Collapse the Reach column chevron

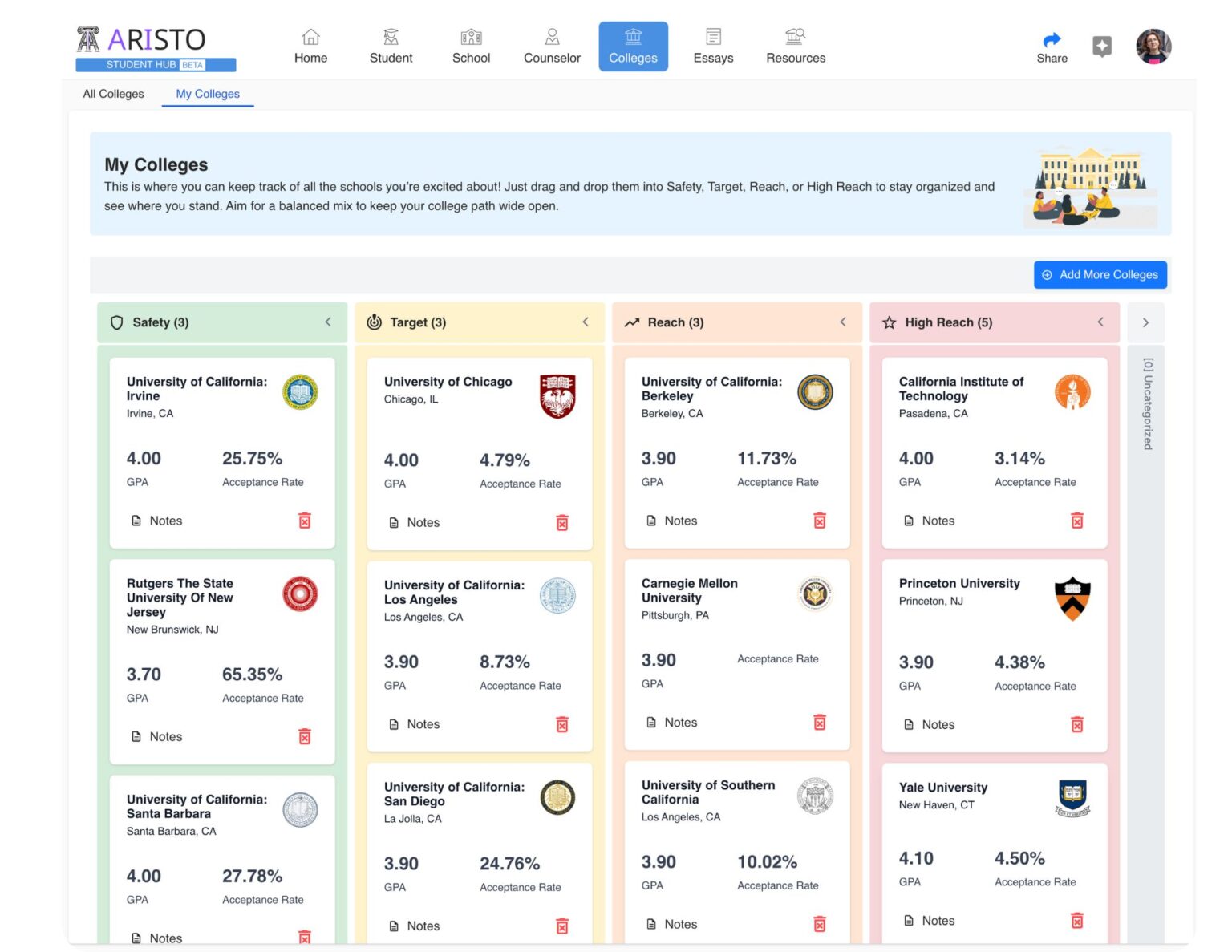coord(843,322)
